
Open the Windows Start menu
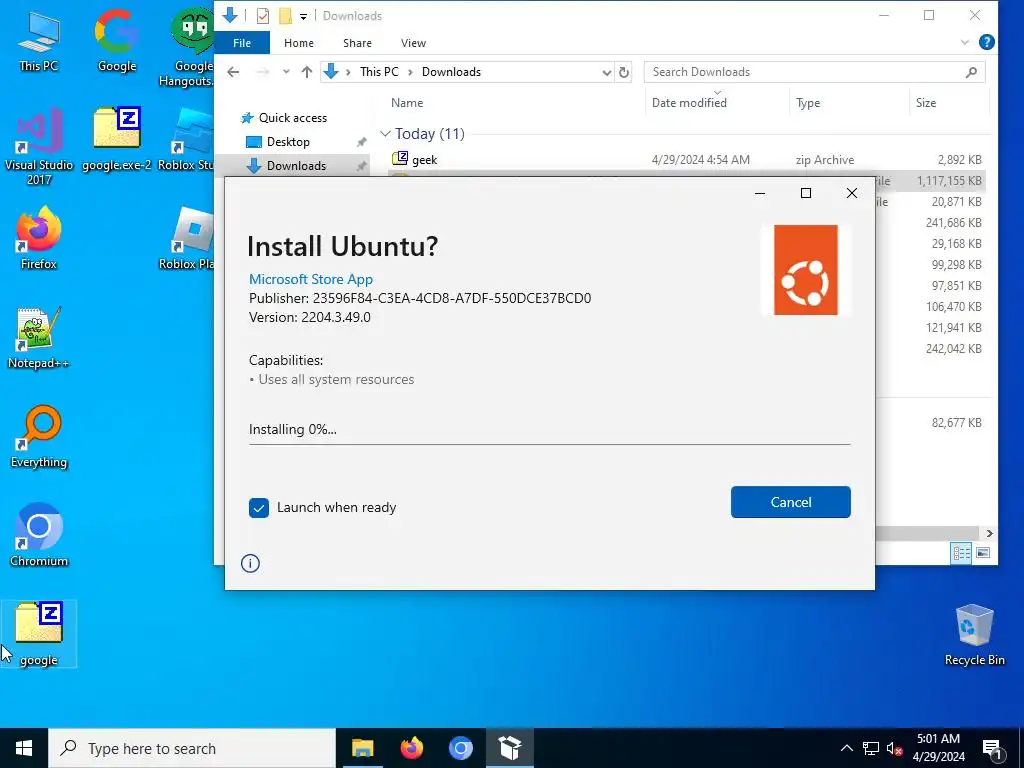[x=24, y=748]
